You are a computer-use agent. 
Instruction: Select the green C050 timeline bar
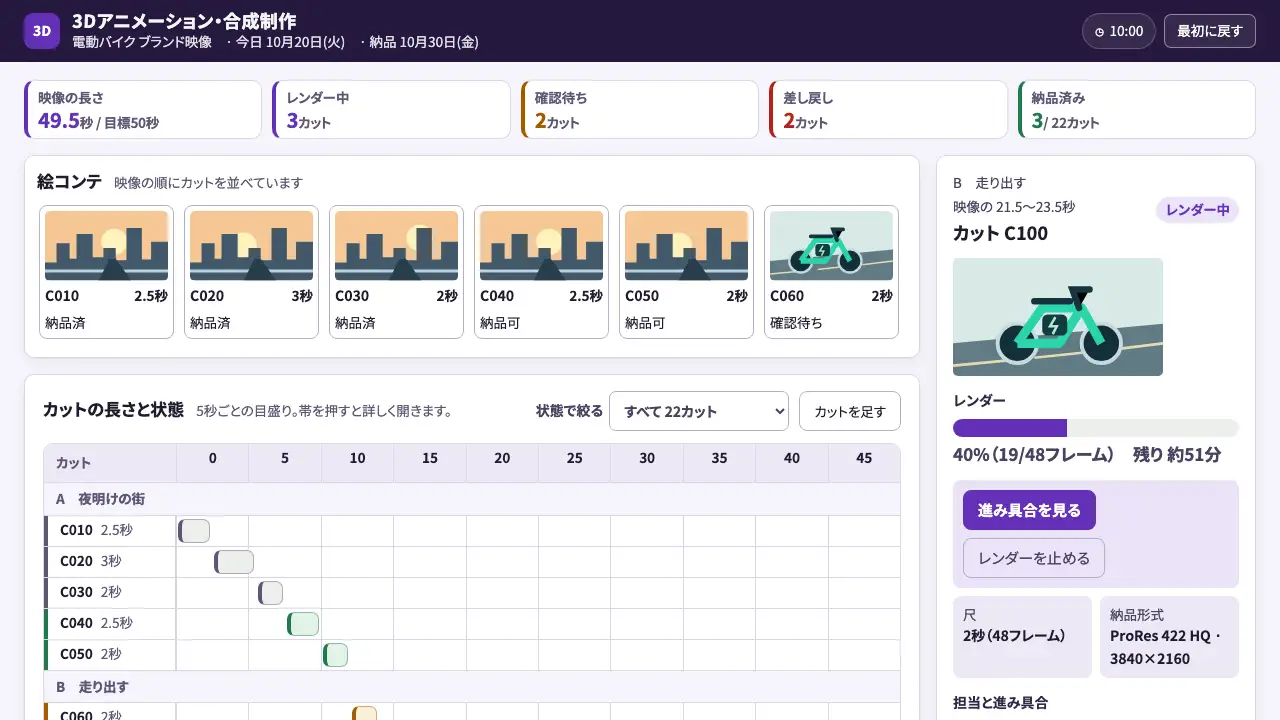pyautogui.click(x=335, y=655)
